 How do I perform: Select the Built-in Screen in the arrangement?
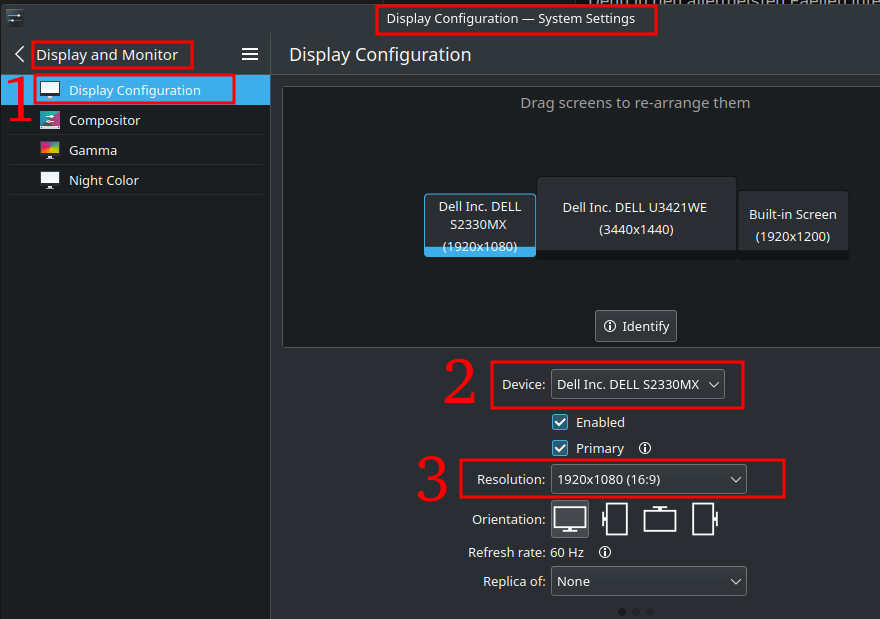(792, 225)
